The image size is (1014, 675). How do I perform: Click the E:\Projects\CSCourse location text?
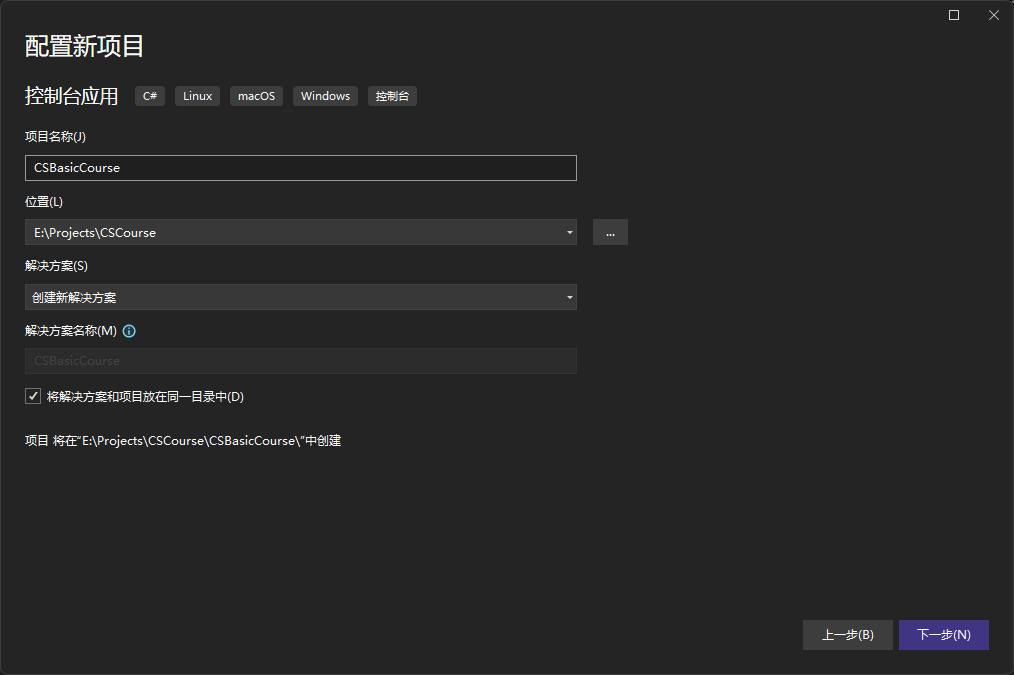[x=95, y=233]
